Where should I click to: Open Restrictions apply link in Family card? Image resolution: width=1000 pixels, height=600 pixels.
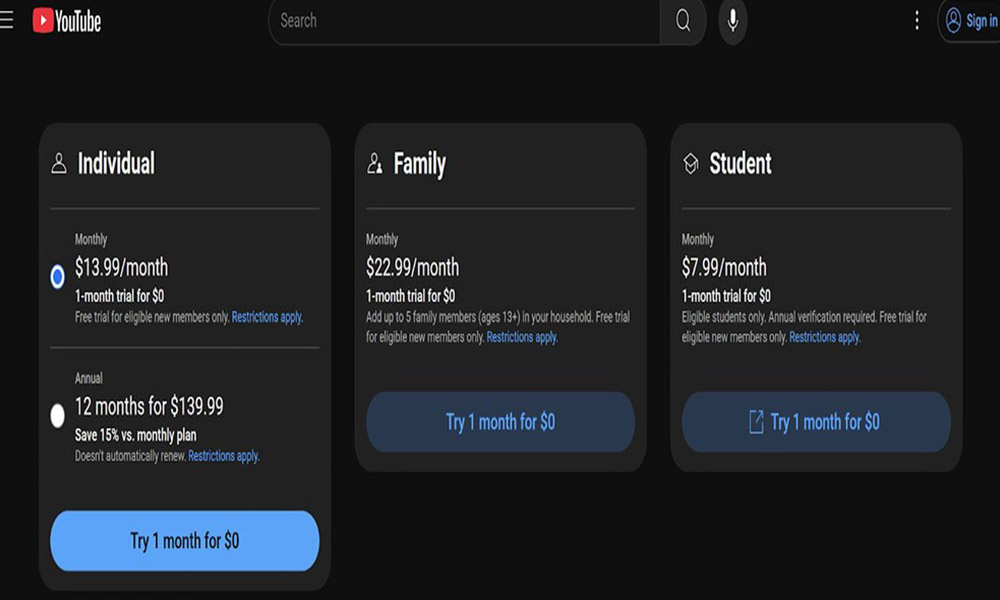(522, 337)
